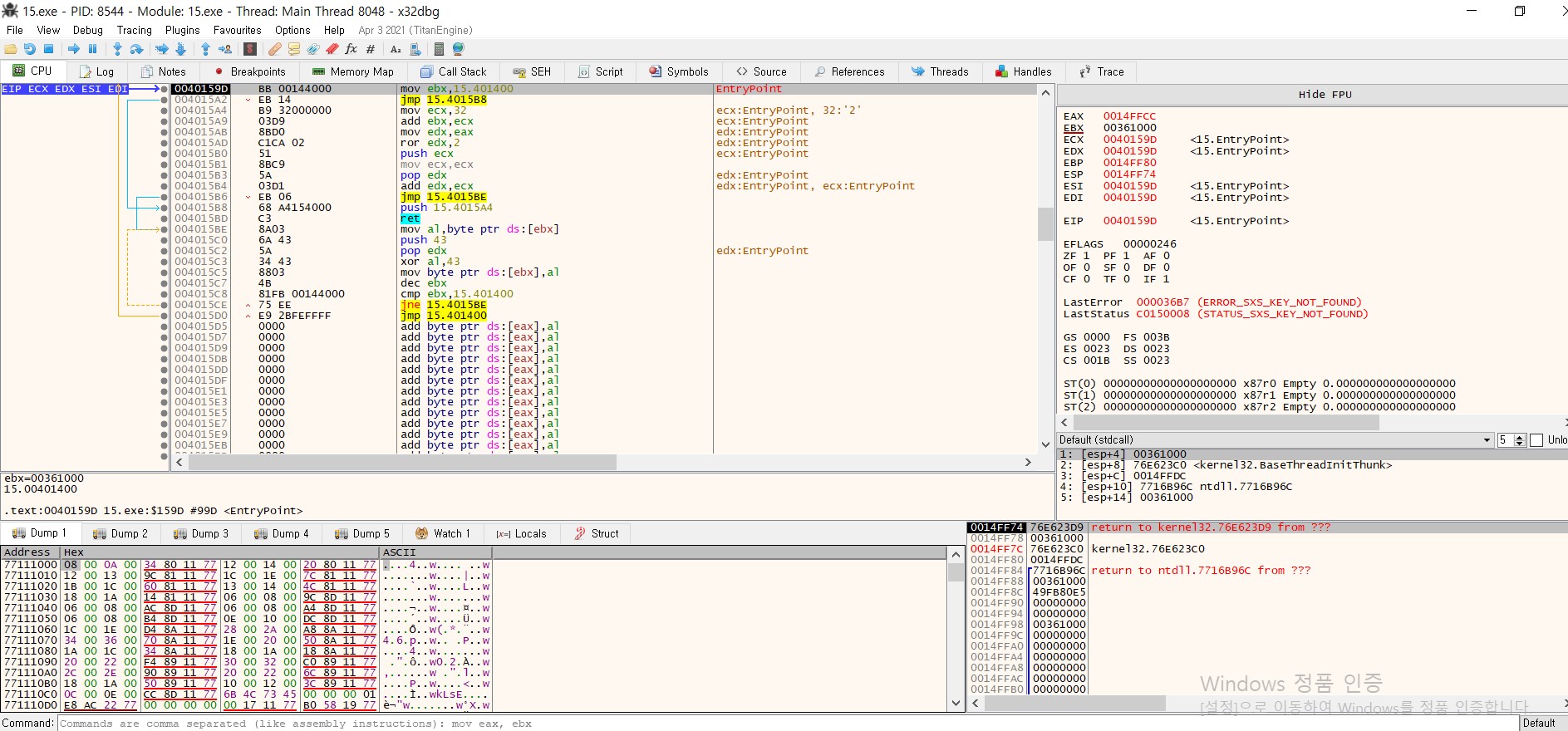The width and height of the screenshot is (1568, 731).
Task: Click the Open file folder icon
Action: pos(11,49)
